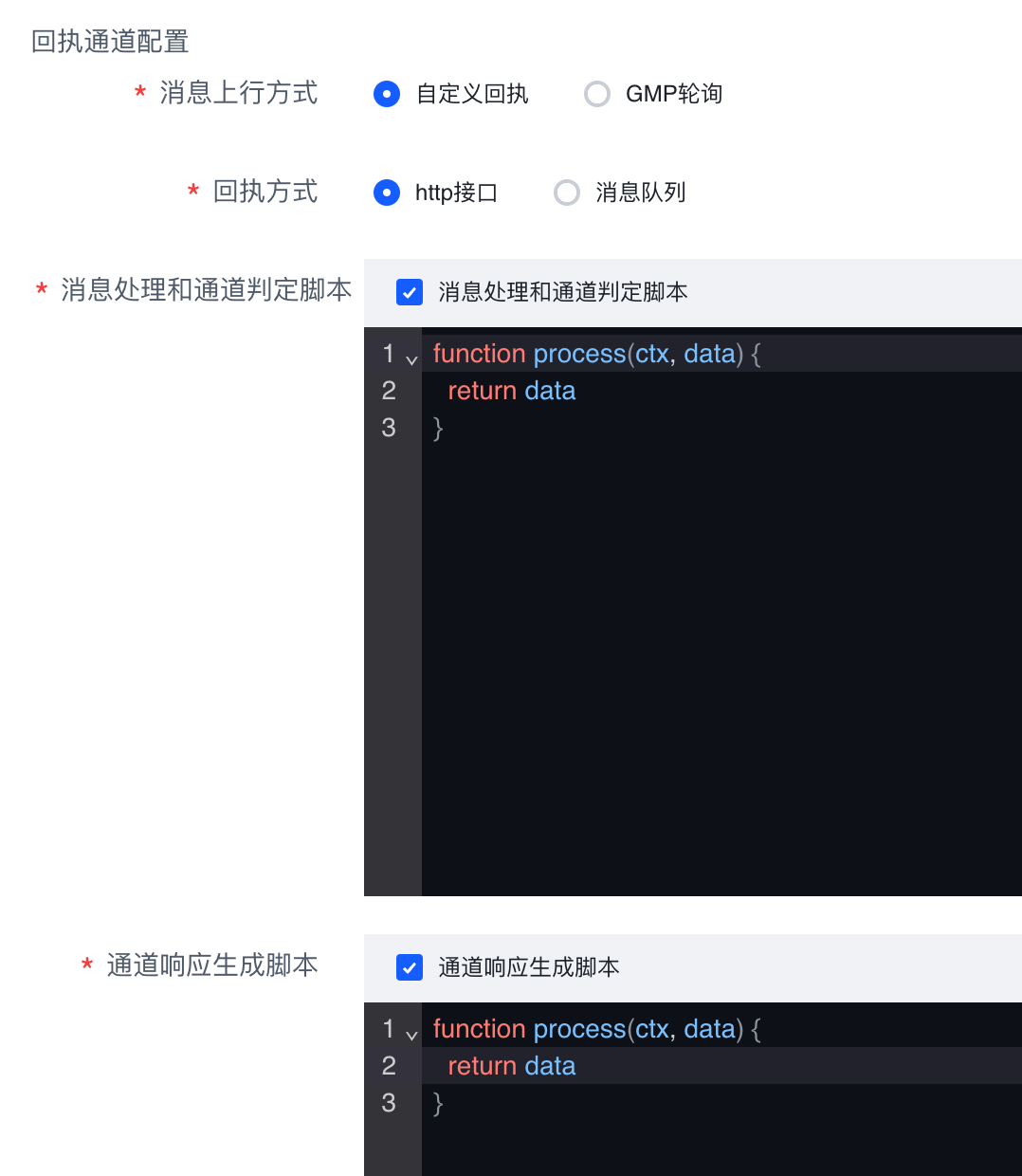Collapse line 1 fold arrow in first editor
1022x1176 pixels.
pos(411,359)
